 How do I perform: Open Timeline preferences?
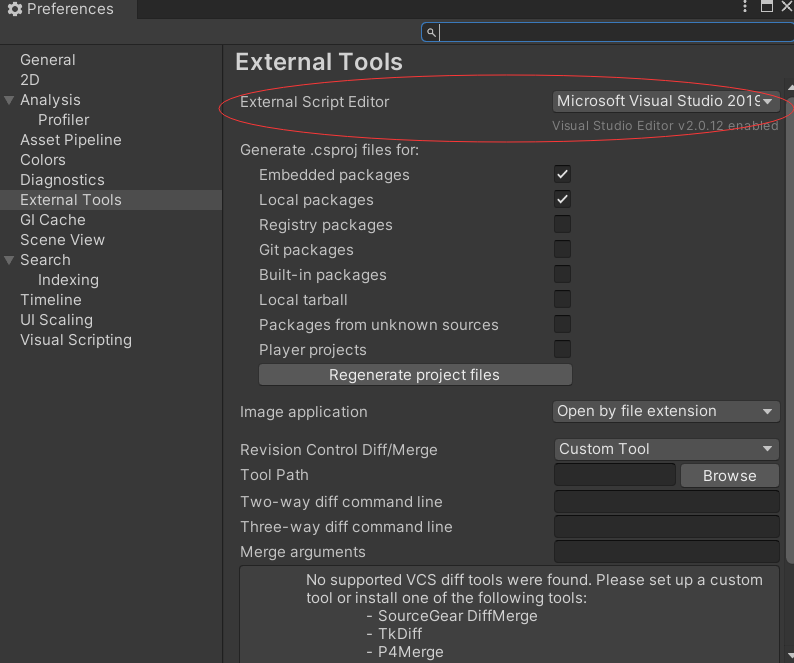(51, 300)
